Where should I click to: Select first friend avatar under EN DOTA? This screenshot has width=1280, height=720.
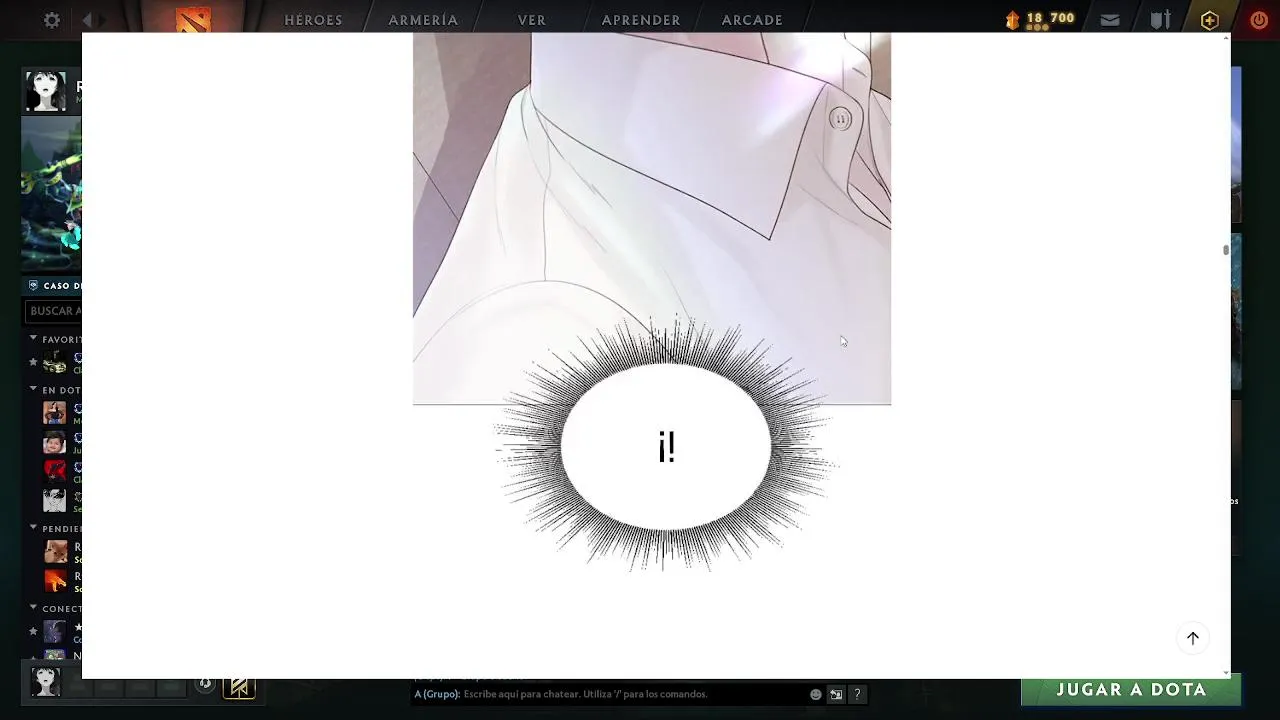54,412
